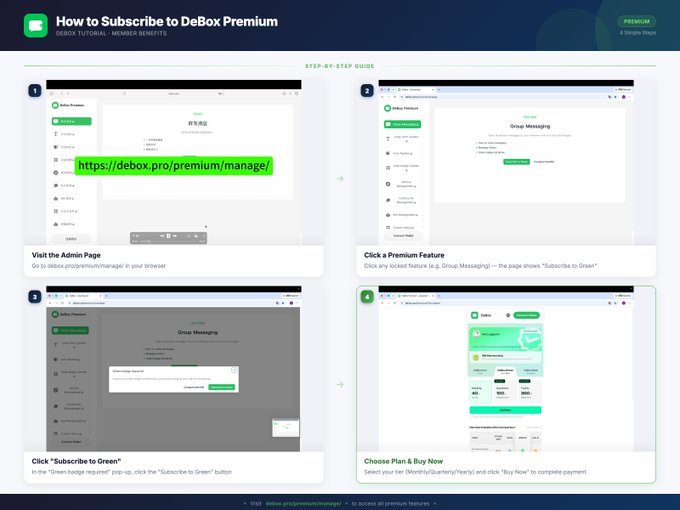Click Connect Wallet in step 2 sidebar

[x=403, y=235]
